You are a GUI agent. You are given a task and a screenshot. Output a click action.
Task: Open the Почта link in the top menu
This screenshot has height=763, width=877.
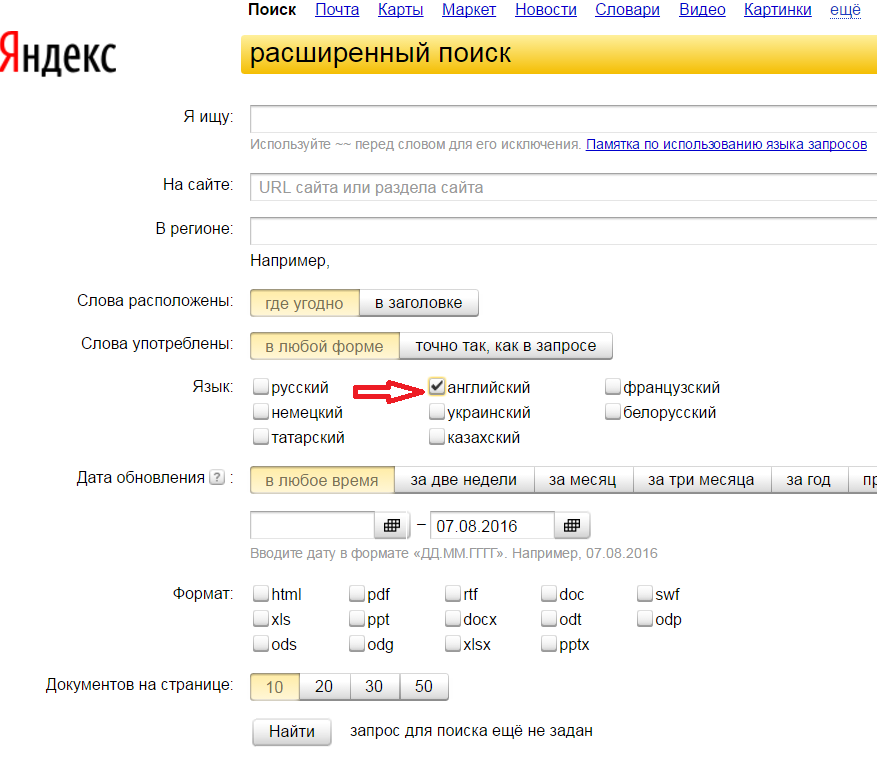tap(337, 10)
